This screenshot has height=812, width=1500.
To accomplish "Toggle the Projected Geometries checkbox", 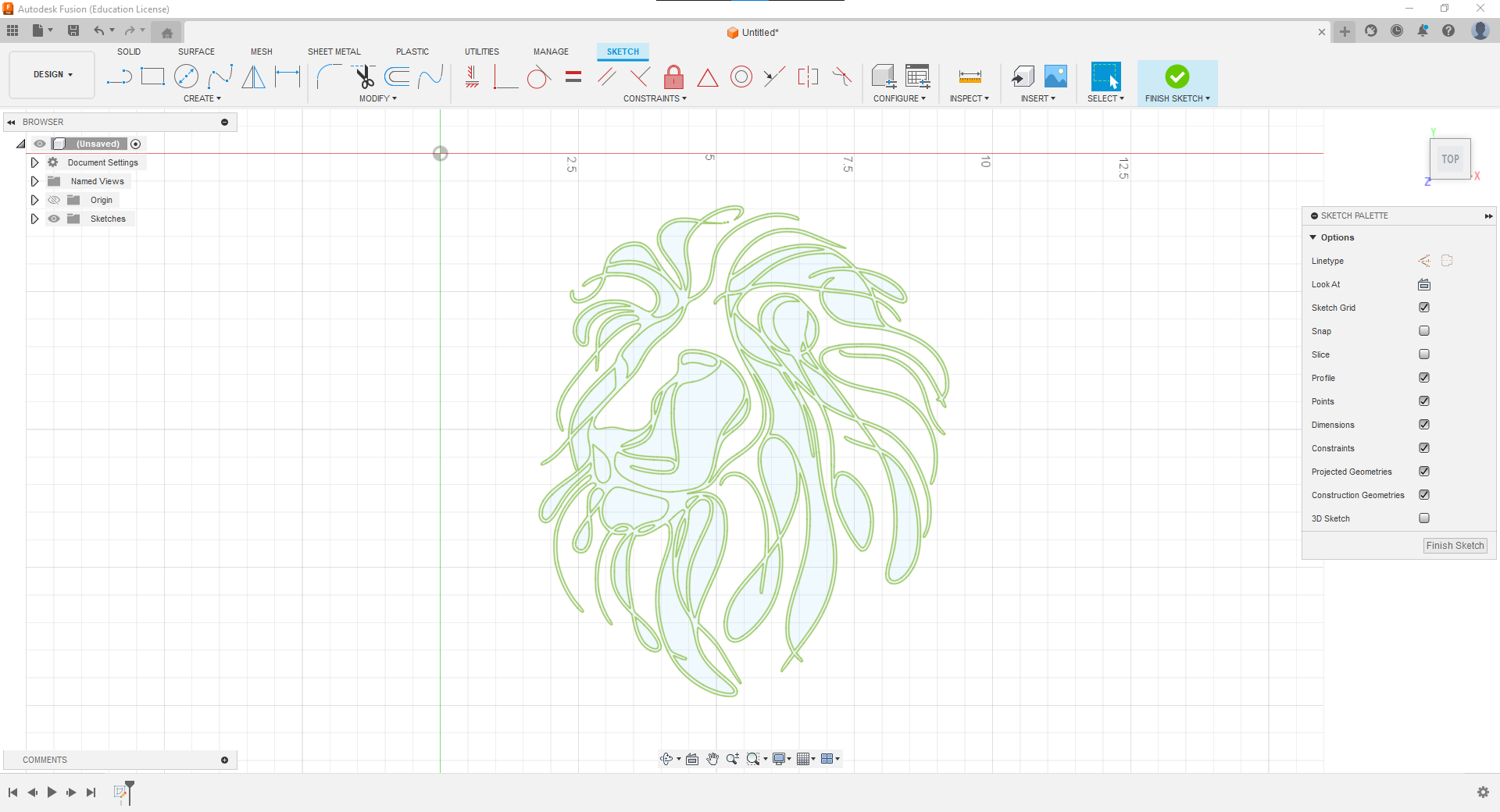I will pyautogui.click(x=1424, y=472).
